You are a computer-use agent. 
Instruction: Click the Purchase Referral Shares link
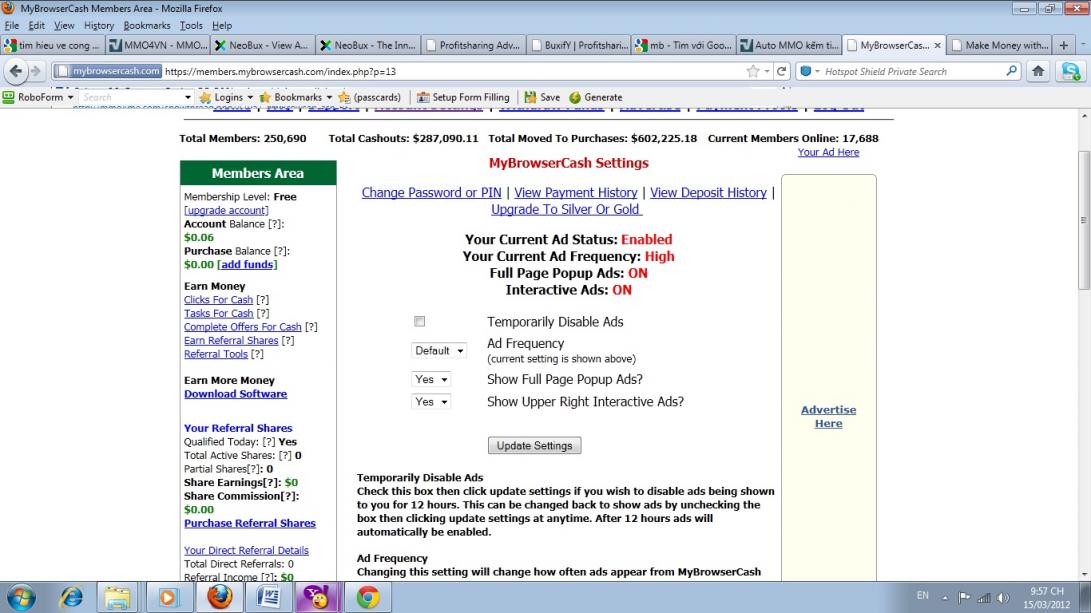[249, 523]
